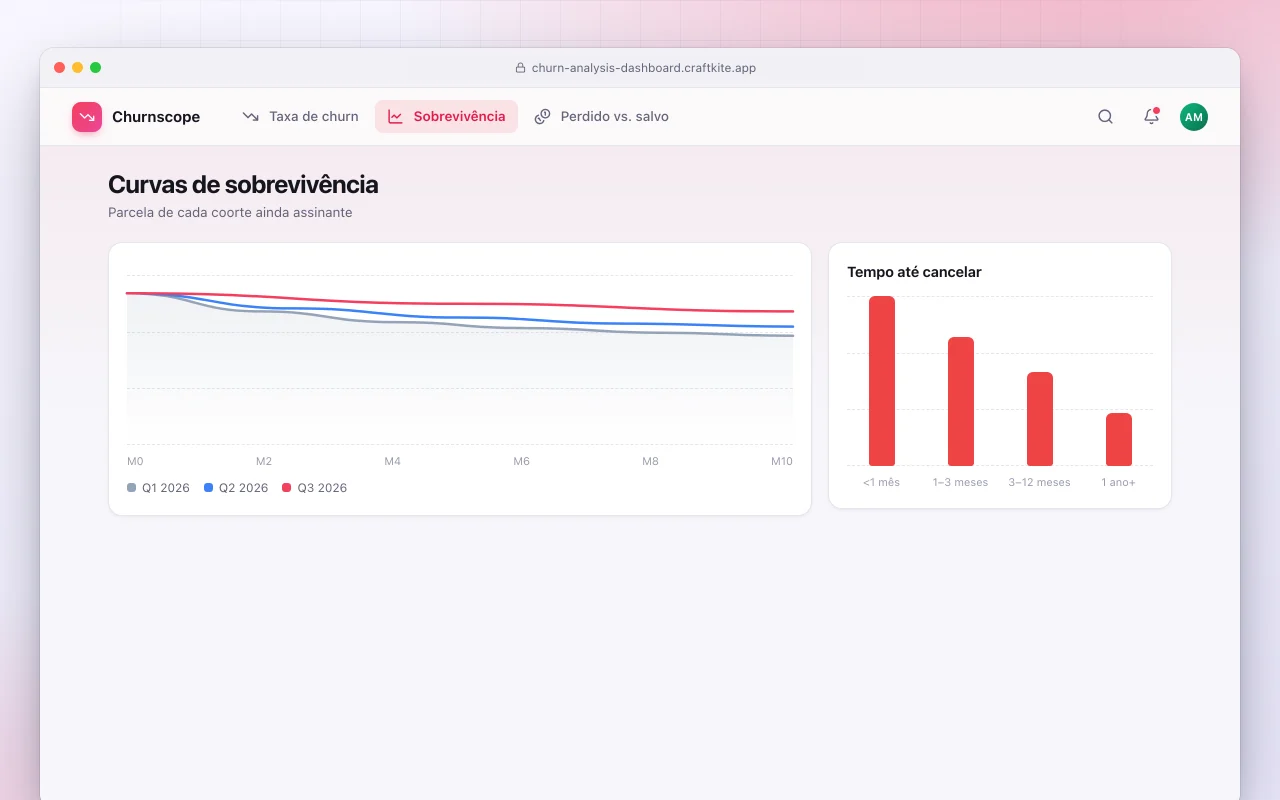
Task: Switch to the Taxa de churn tab
Action: (x=300, y=117)
